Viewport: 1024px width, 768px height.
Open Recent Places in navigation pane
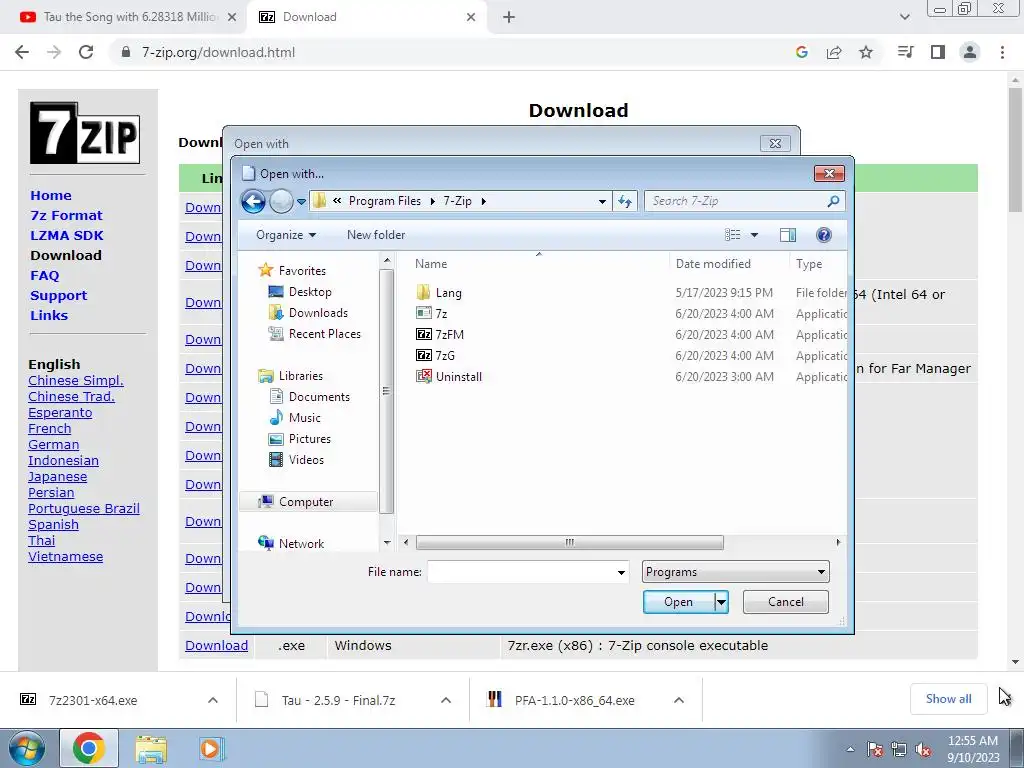325,333
